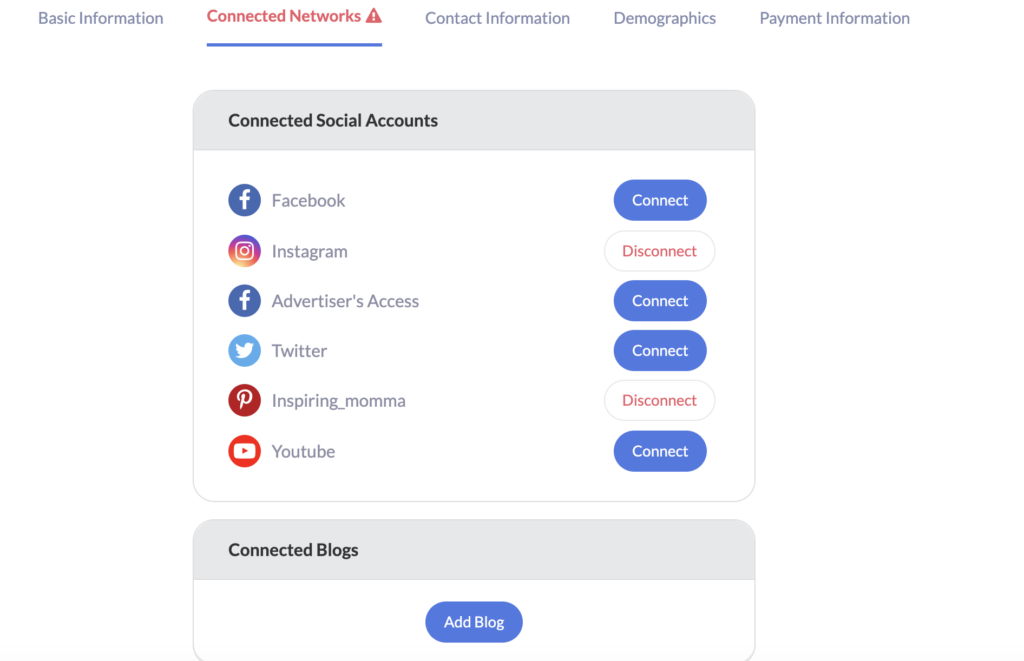Connect the Twitter account
Image resolution: width=1024 pixels, height=661 pixels.
tap(660, 350)
